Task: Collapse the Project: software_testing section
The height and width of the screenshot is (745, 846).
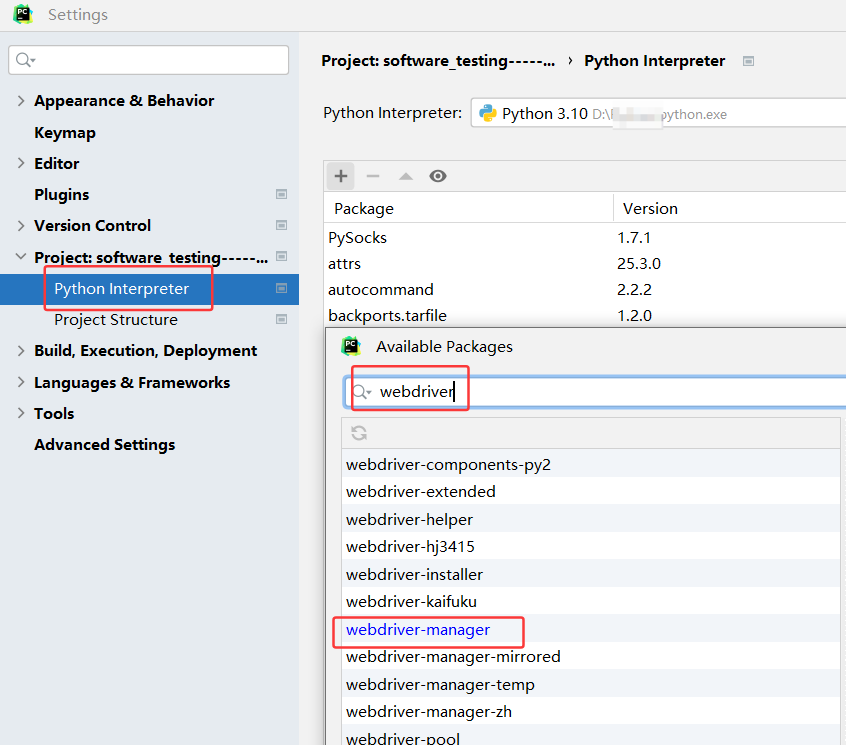Action: [21, 257]
